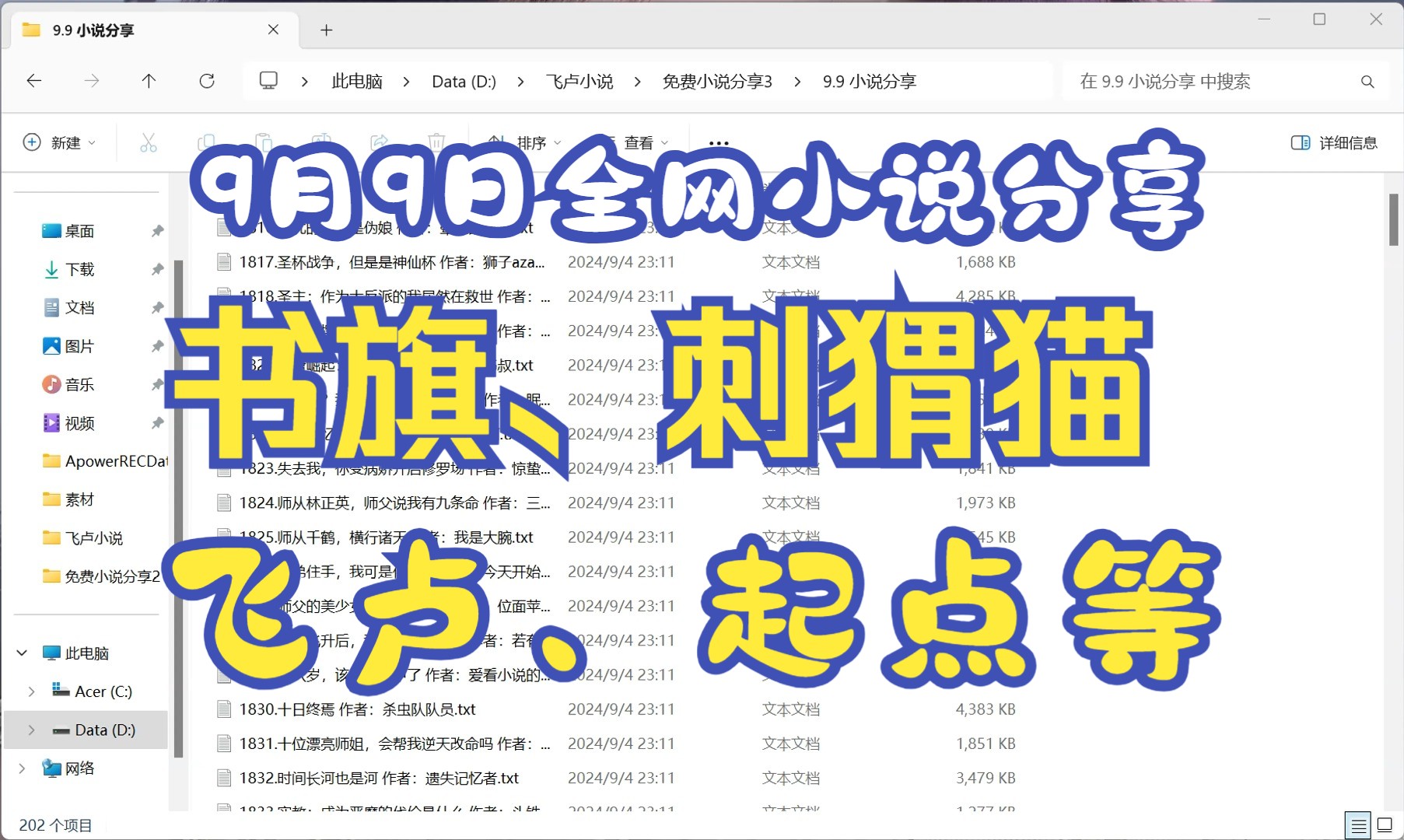Select file 1824.师从林正英，师父说我有九条命
The image size is (1404, 840).
pyautogui.click(x=394, y=503)
